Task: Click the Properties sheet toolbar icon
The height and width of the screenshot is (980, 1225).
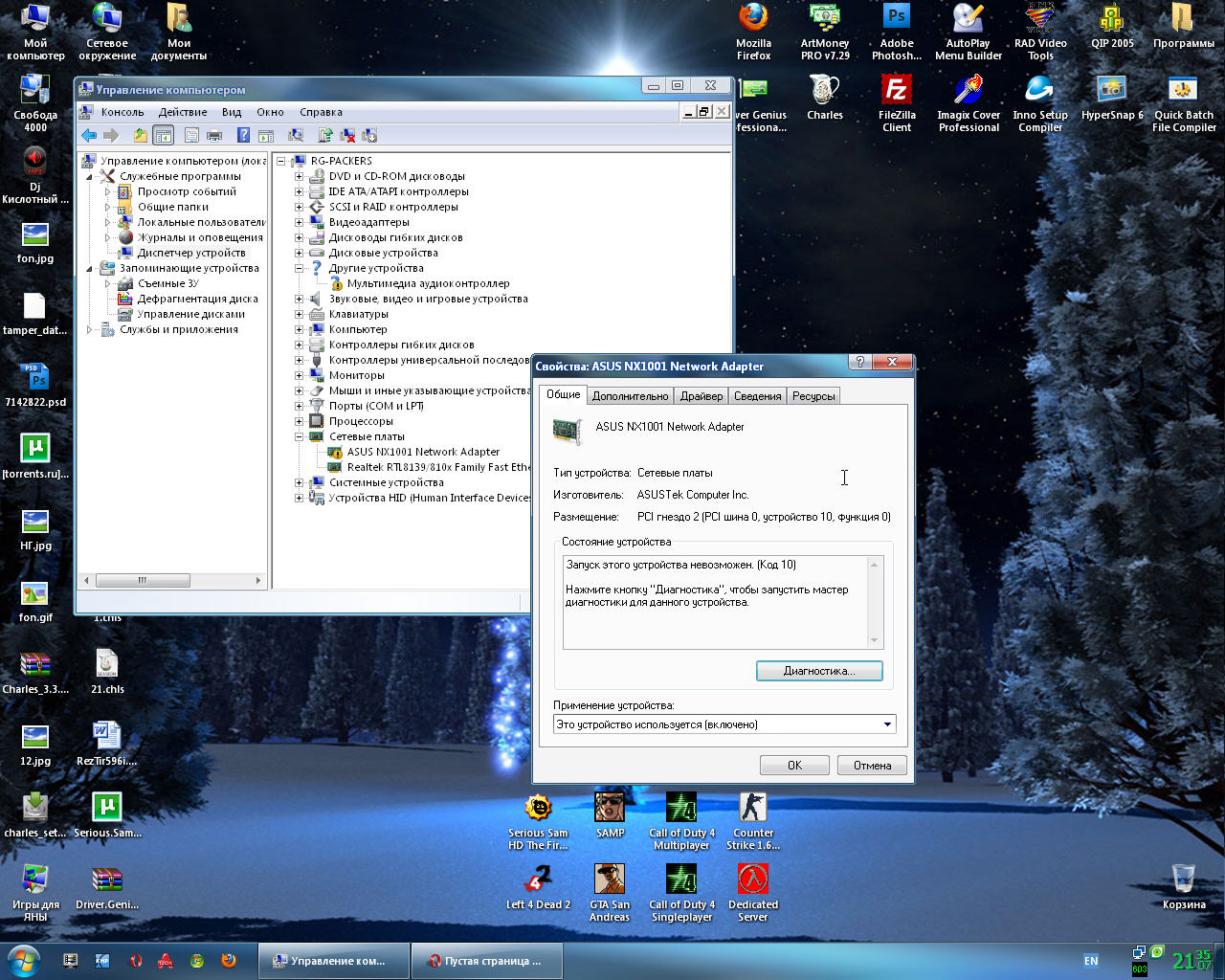Action: (x=192, y=136)
